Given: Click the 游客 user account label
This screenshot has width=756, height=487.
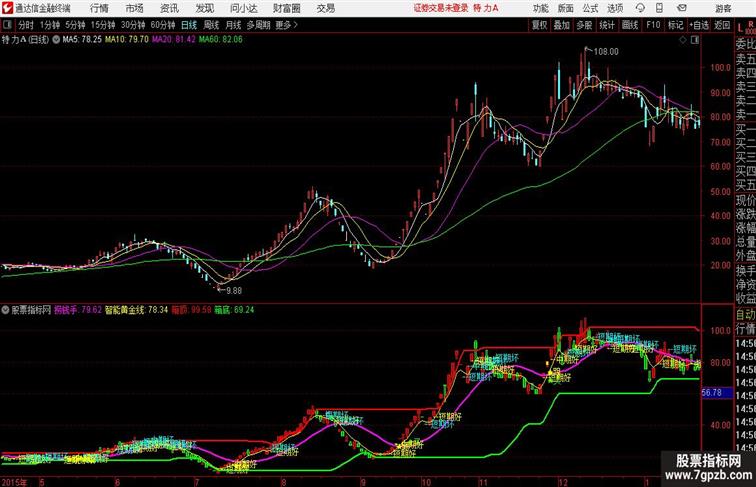Looking at the screenshot, I should (723, 8).
